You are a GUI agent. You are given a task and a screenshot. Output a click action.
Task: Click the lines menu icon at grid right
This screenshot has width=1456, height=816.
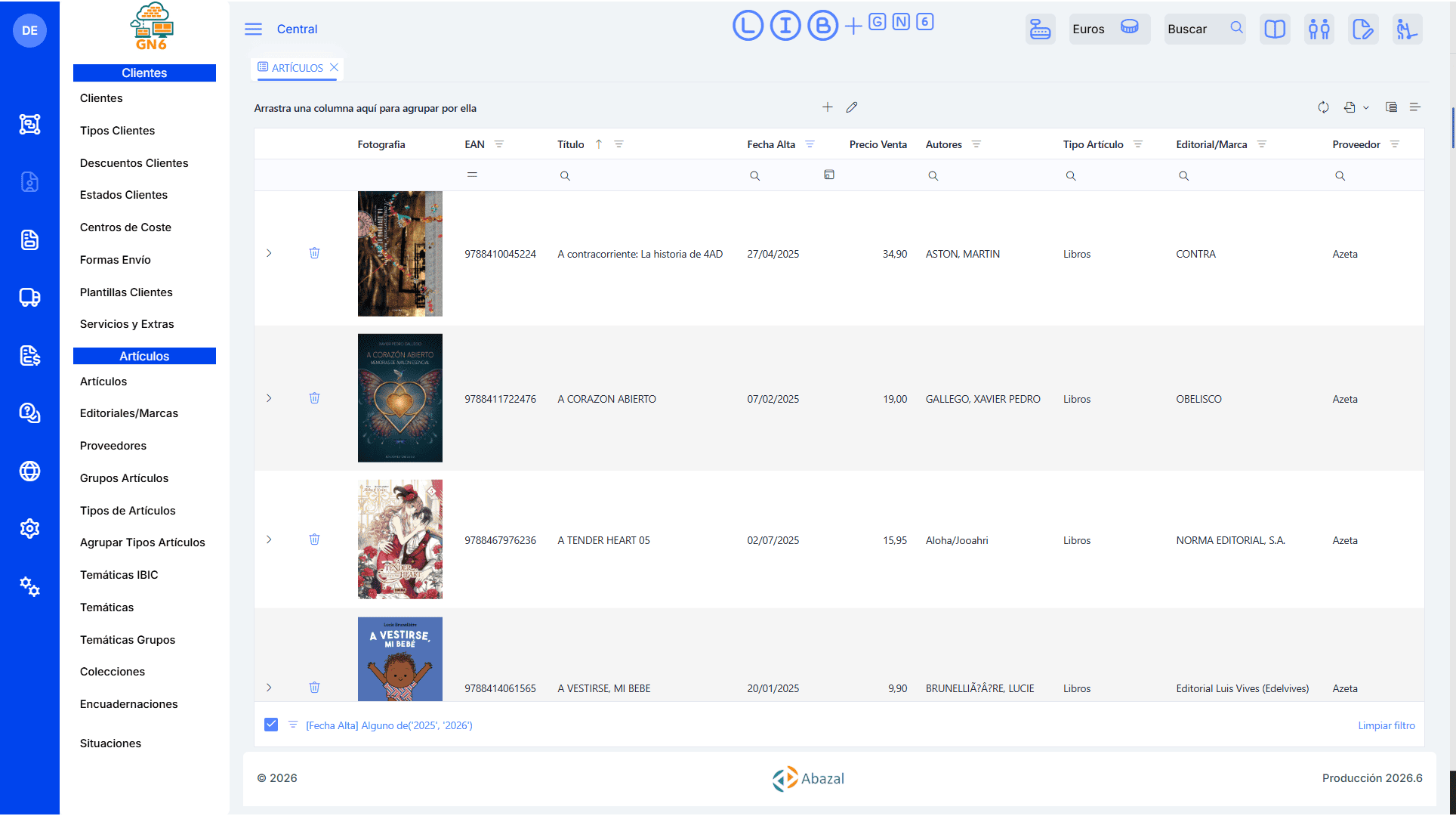tap(1415, 107)
